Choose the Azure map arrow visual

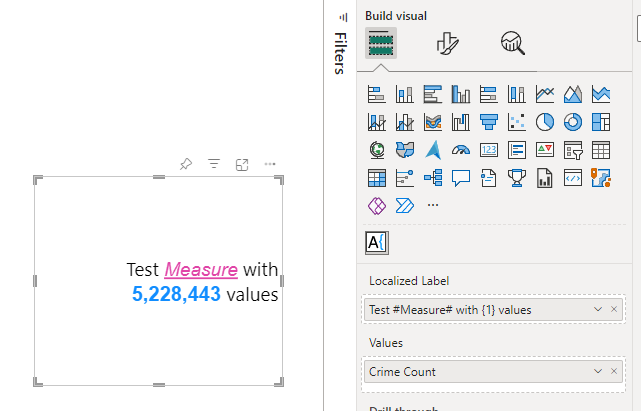tap(433, 150)
